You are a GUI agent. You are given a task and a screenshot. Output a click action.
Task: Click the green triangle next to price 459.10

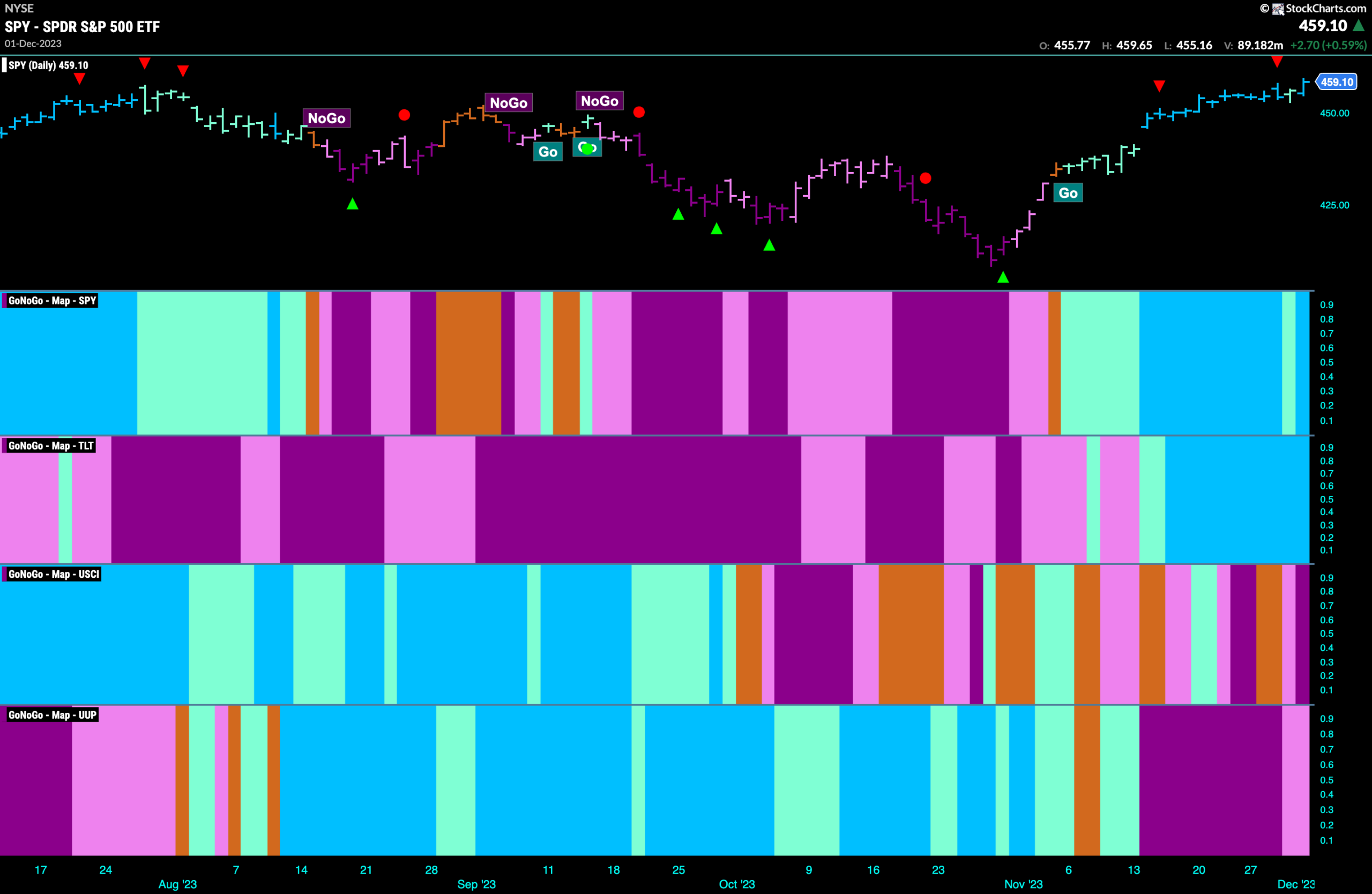(1359, 26)
